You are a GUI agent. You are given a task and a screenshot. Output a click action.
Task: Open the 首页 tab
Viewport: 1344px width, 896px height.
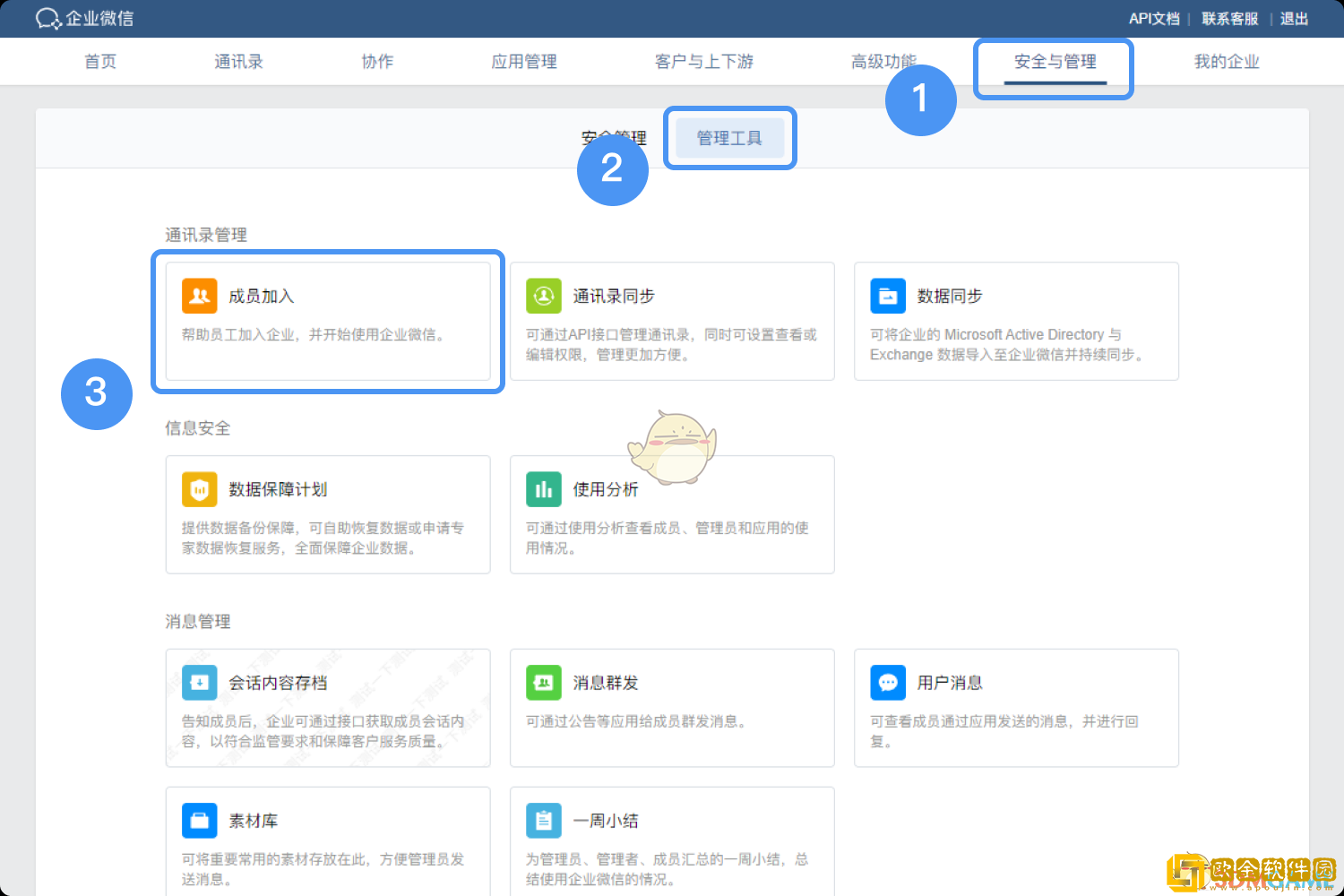coord(100,62)
